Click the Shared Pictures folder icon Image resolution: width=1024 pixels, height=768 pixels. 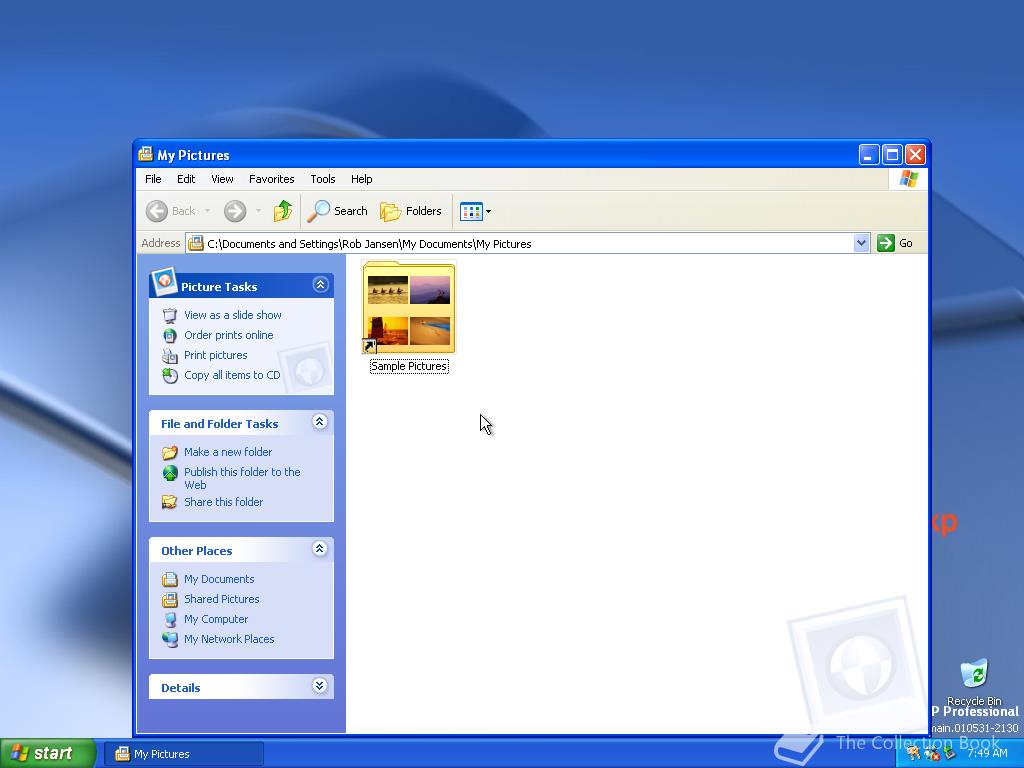(170, 599)
